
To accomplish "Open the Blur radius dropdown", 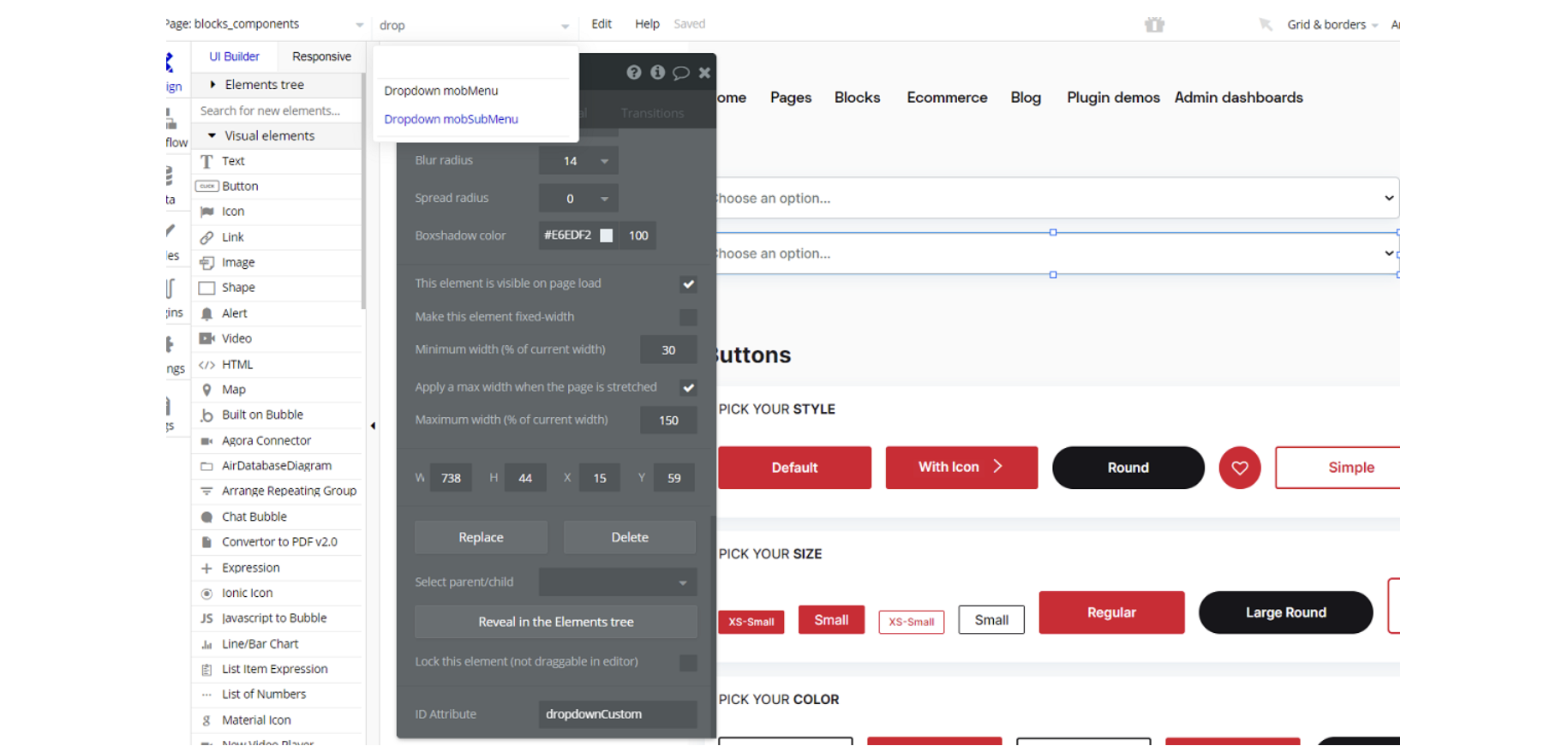I will pyautogui.click(x=604, y=161).
